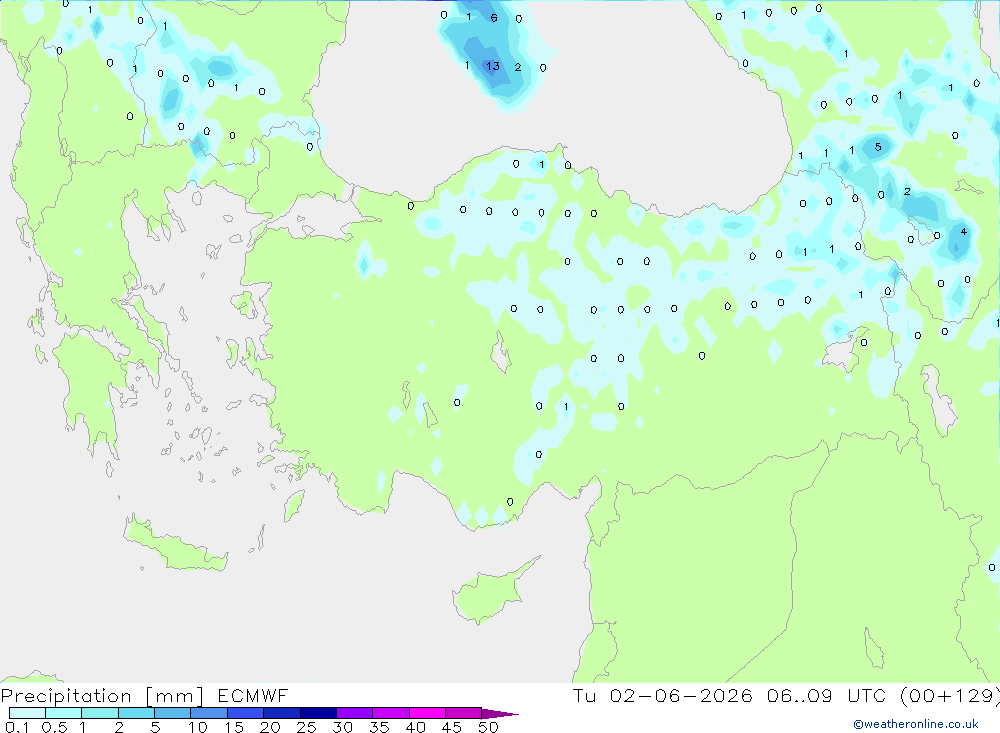Click the 'ECMWF' model label

[x=253, y=695]
